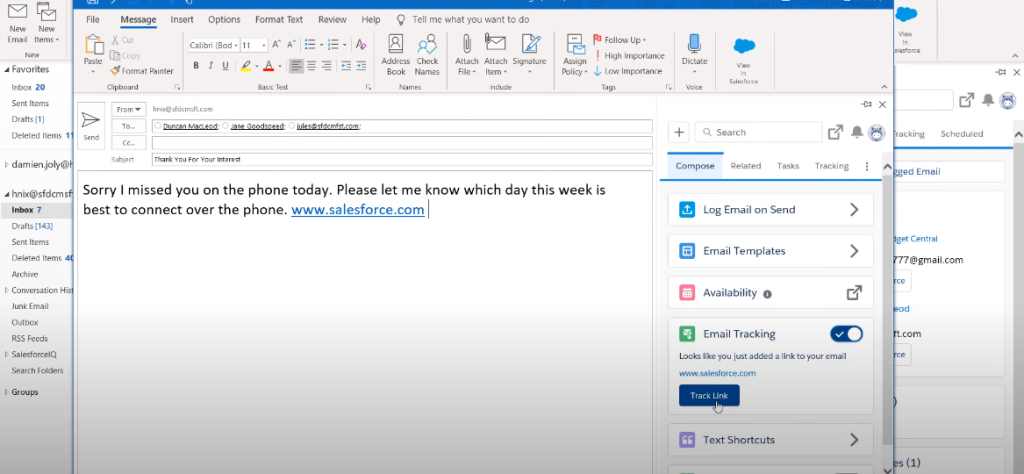Apply bold formatting to text

coord(196,66)
